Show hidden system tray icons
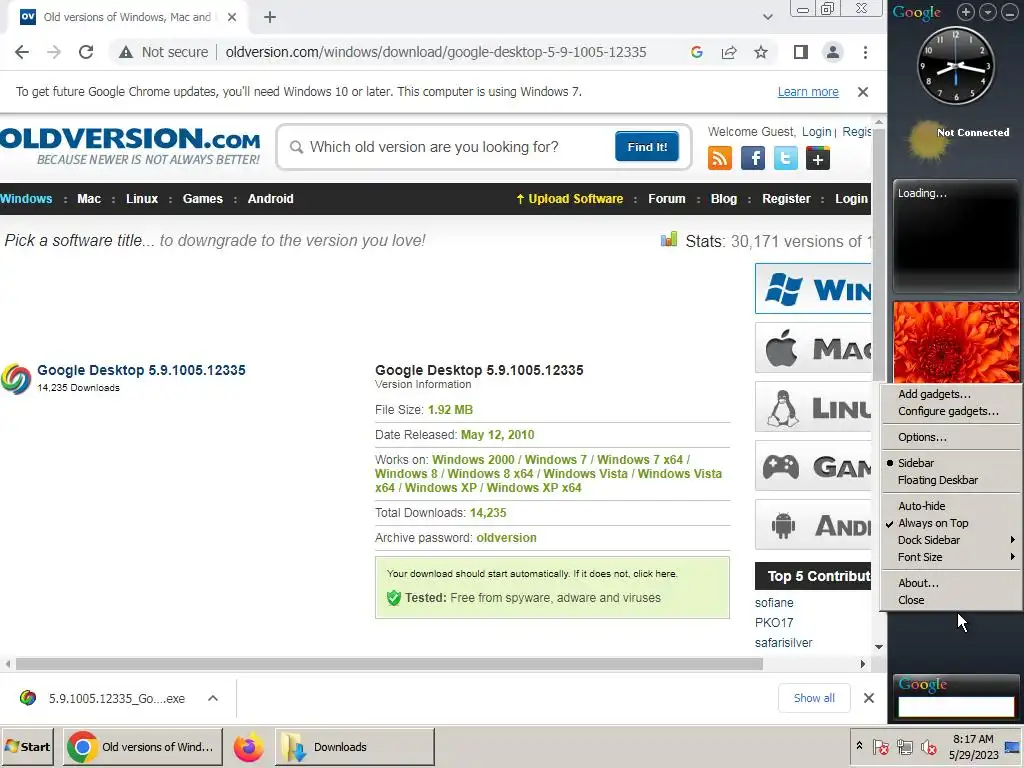The height and width of the screenshot is (768, 1024). click(x=859, y=745)
